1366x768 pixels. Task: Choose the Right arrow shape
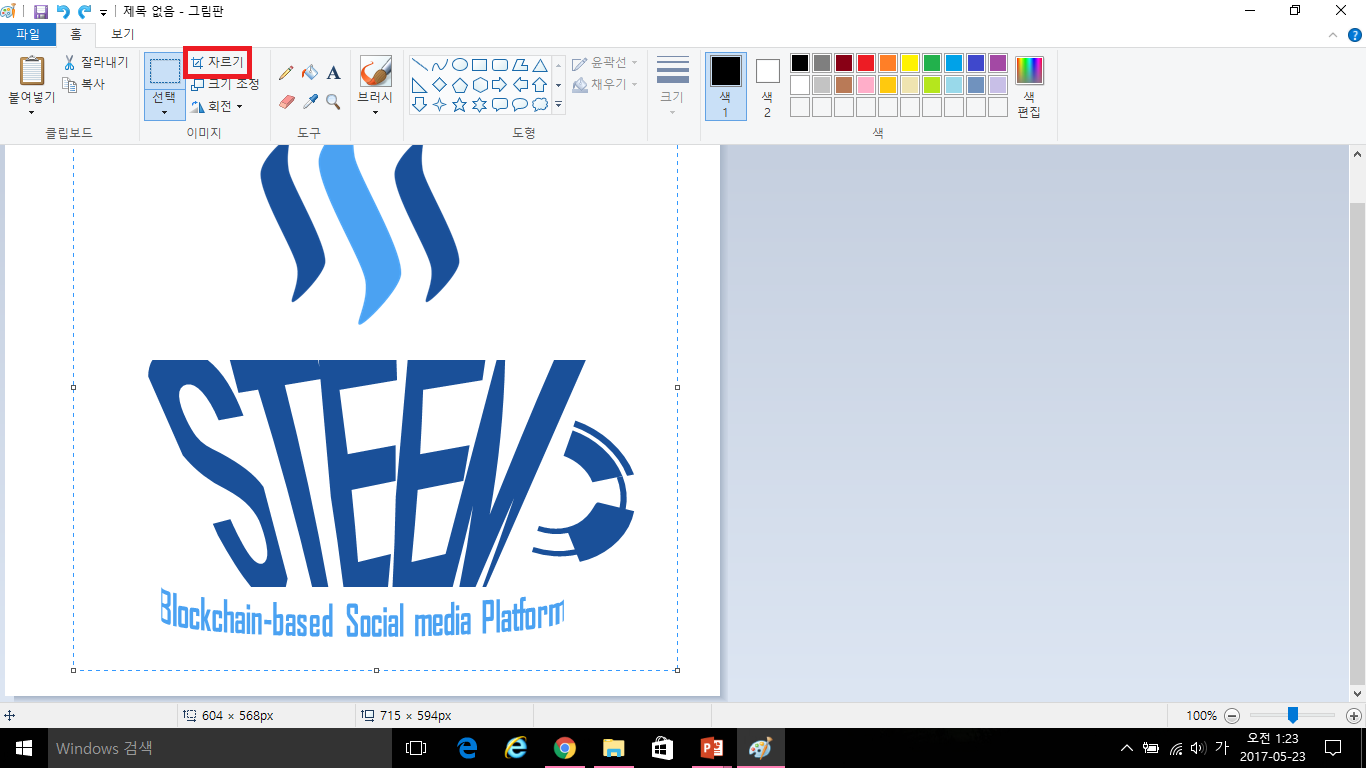[x=499, y=85]
